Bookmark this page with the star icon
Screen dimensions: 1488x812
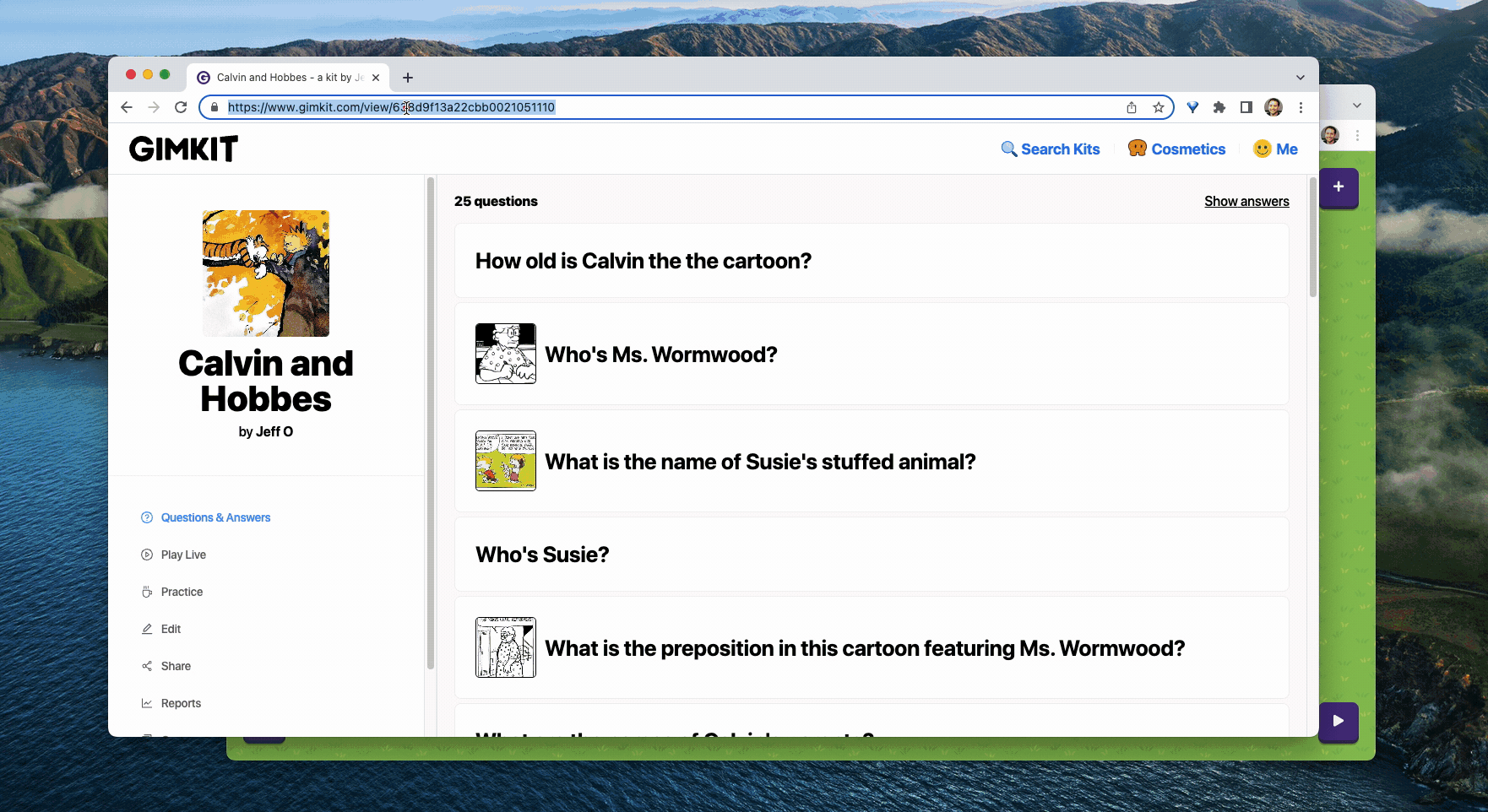(x=1159, y=107)
